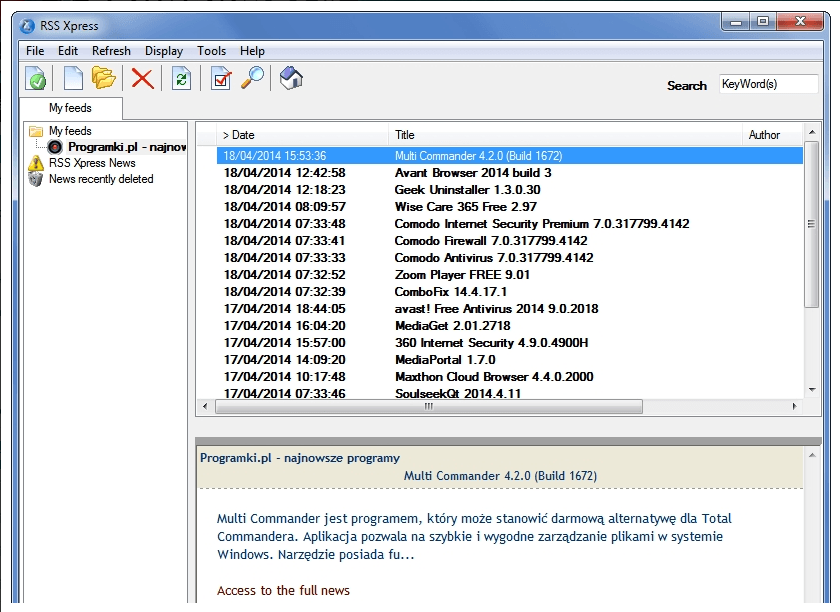
Task: Click the recycle bin icon for deleted news
Action: click(x=36, y=179)
